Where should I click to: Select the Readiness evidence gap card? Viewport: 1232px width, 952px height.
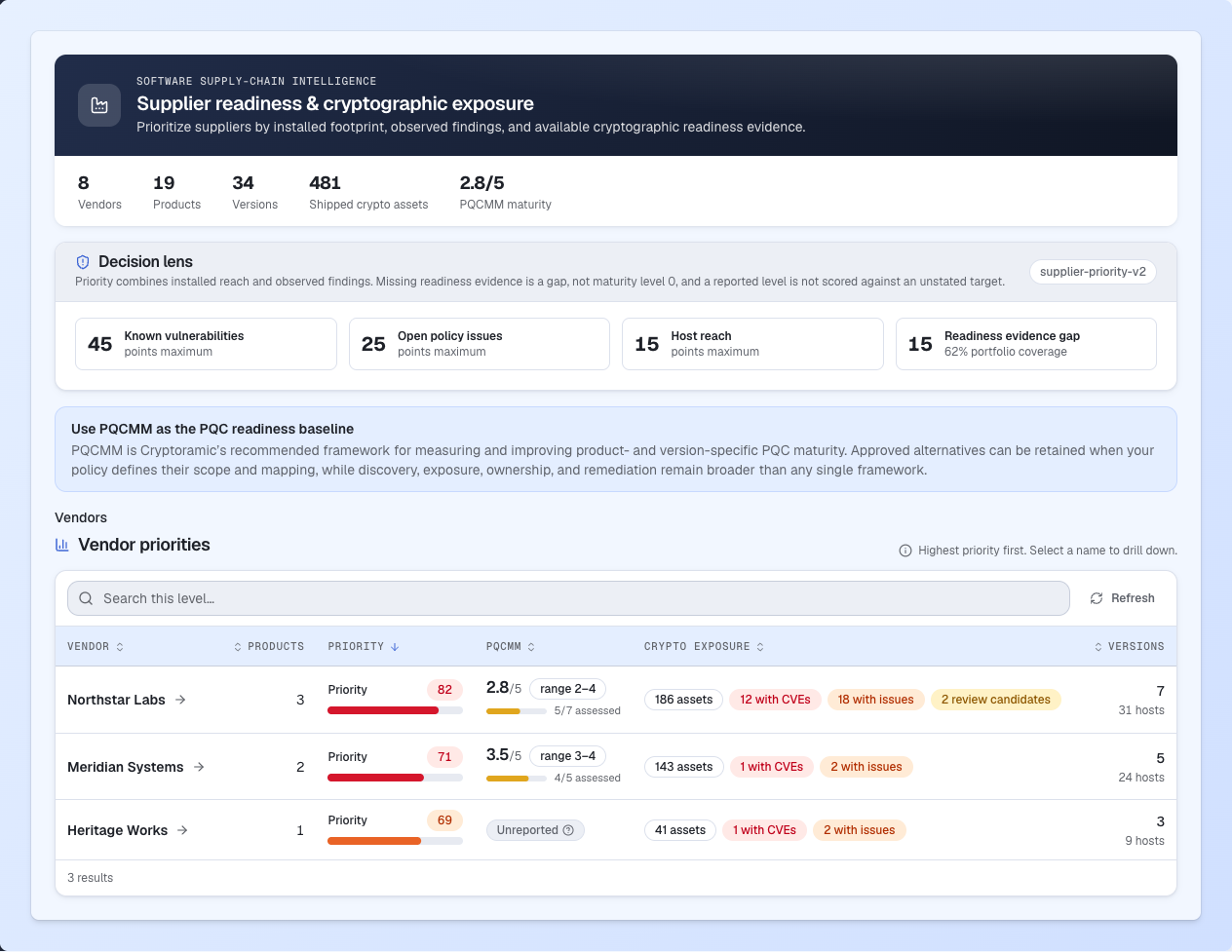[x=1026, y=344]
